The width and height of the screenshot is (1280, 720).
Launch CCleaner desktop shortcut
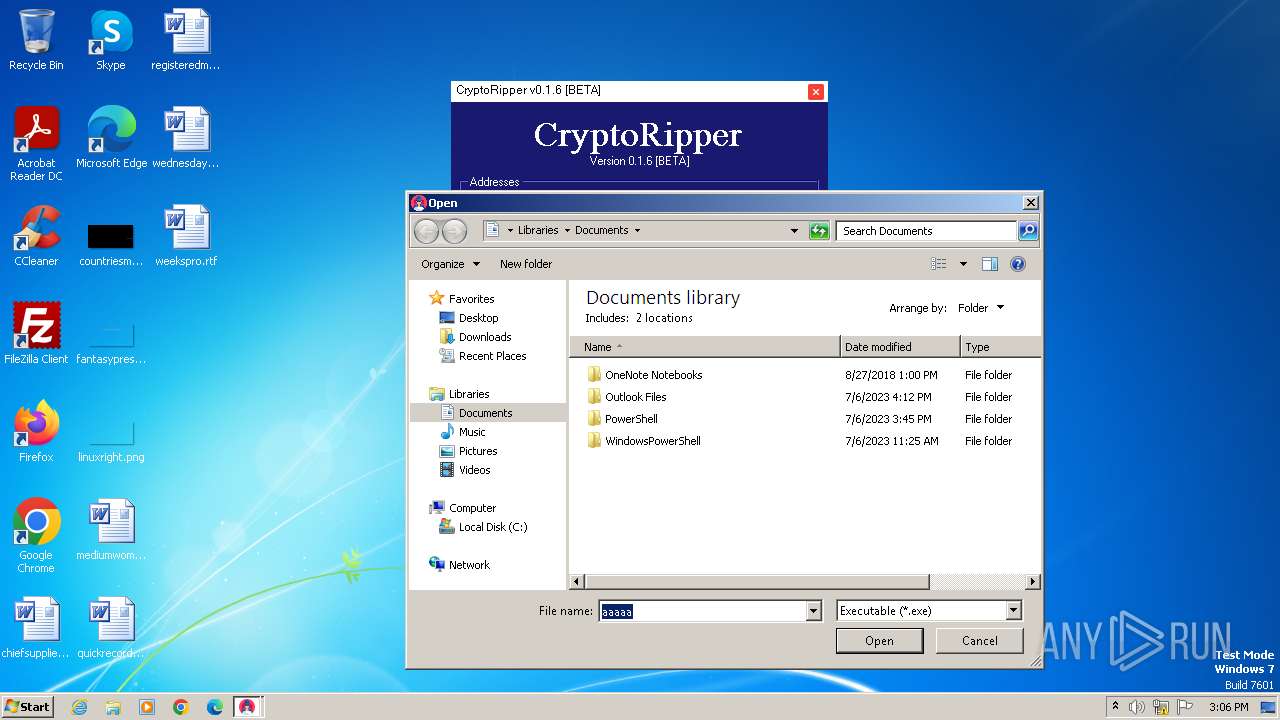36,236
